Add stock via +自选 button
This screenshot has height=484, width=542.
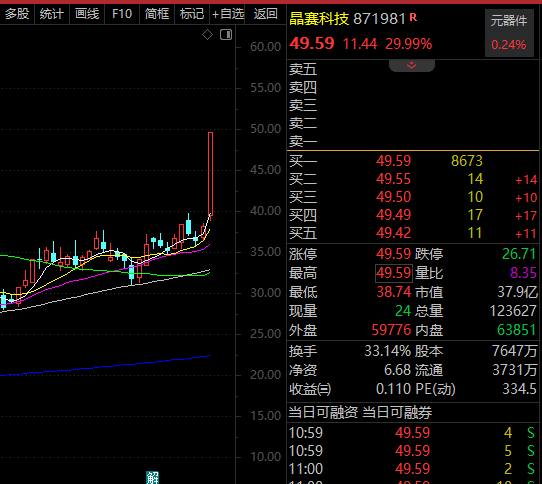tap(228, 14)
